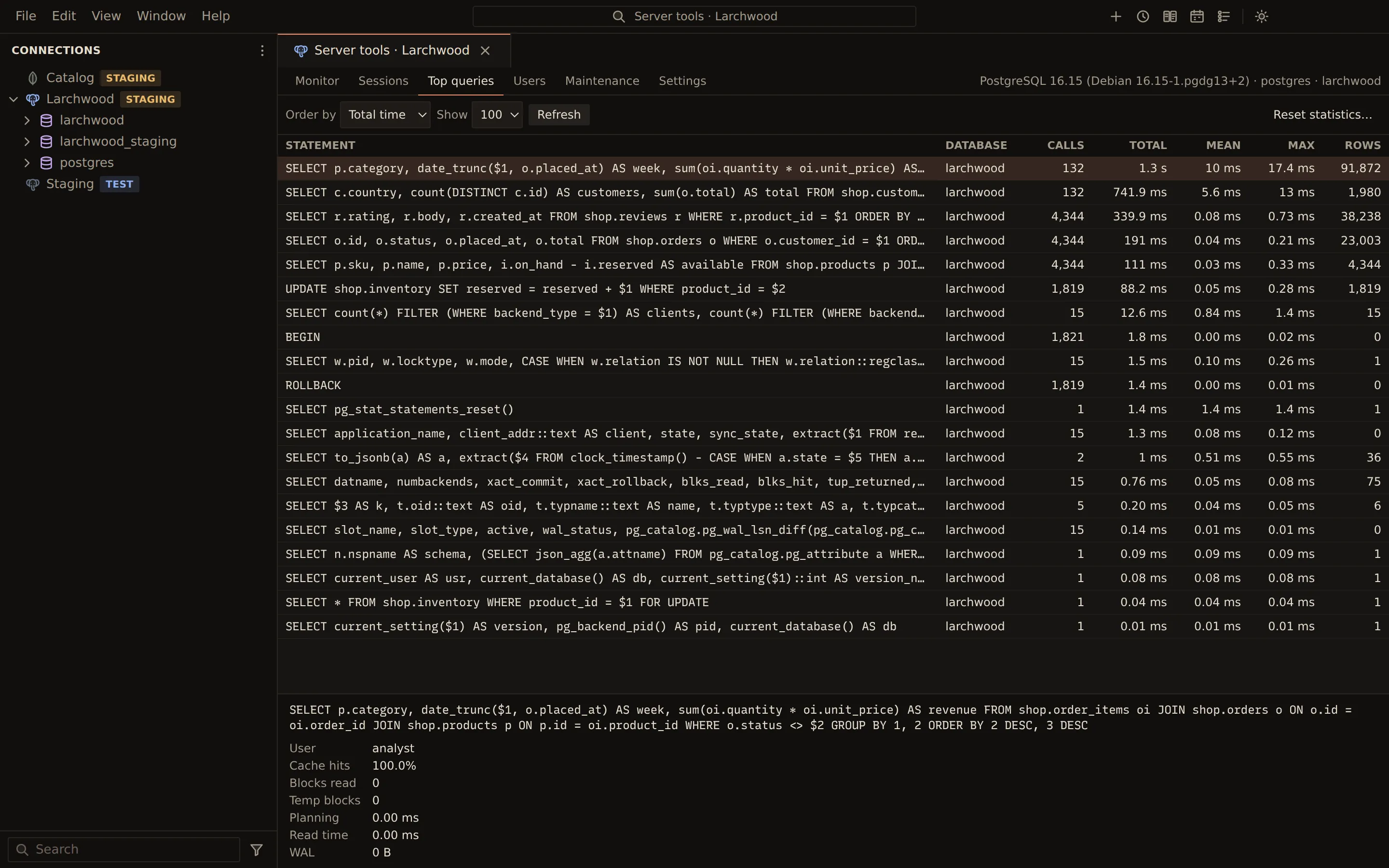Select the Staging TEST connection

(138, 184)
